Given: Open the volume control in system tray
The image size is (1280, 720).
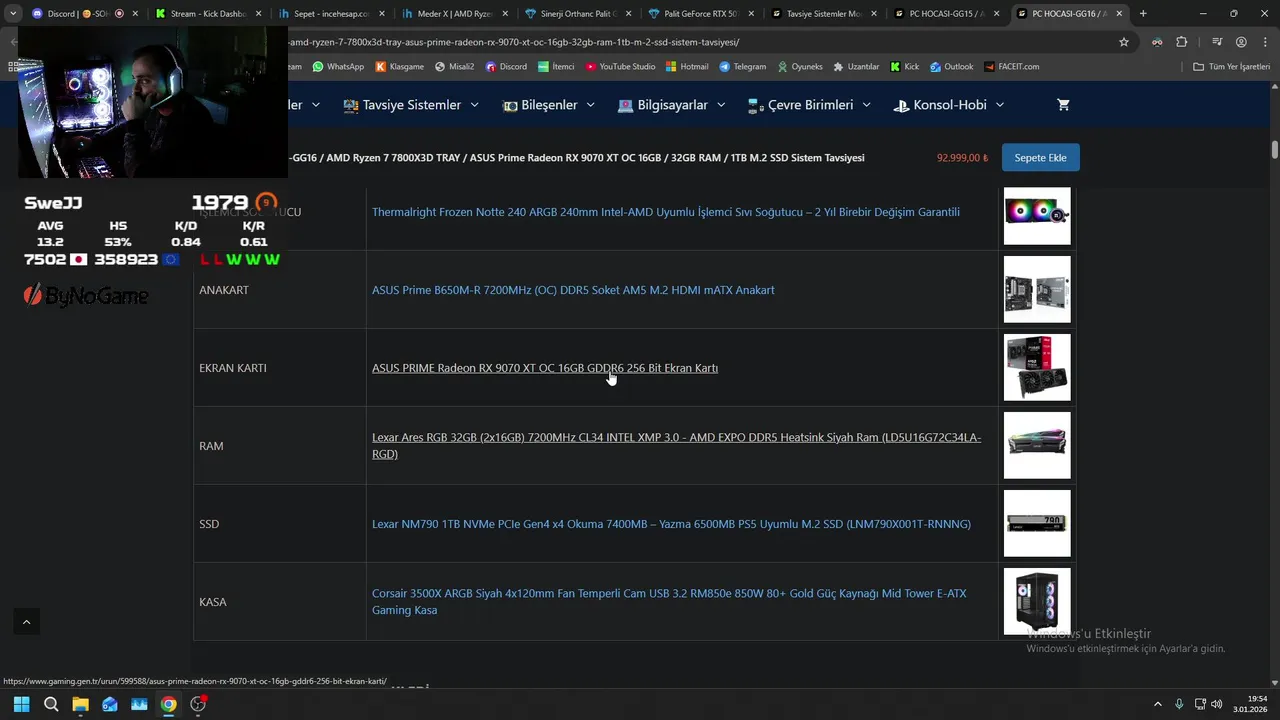Looking at the screenshot, I should [1216, 704].
